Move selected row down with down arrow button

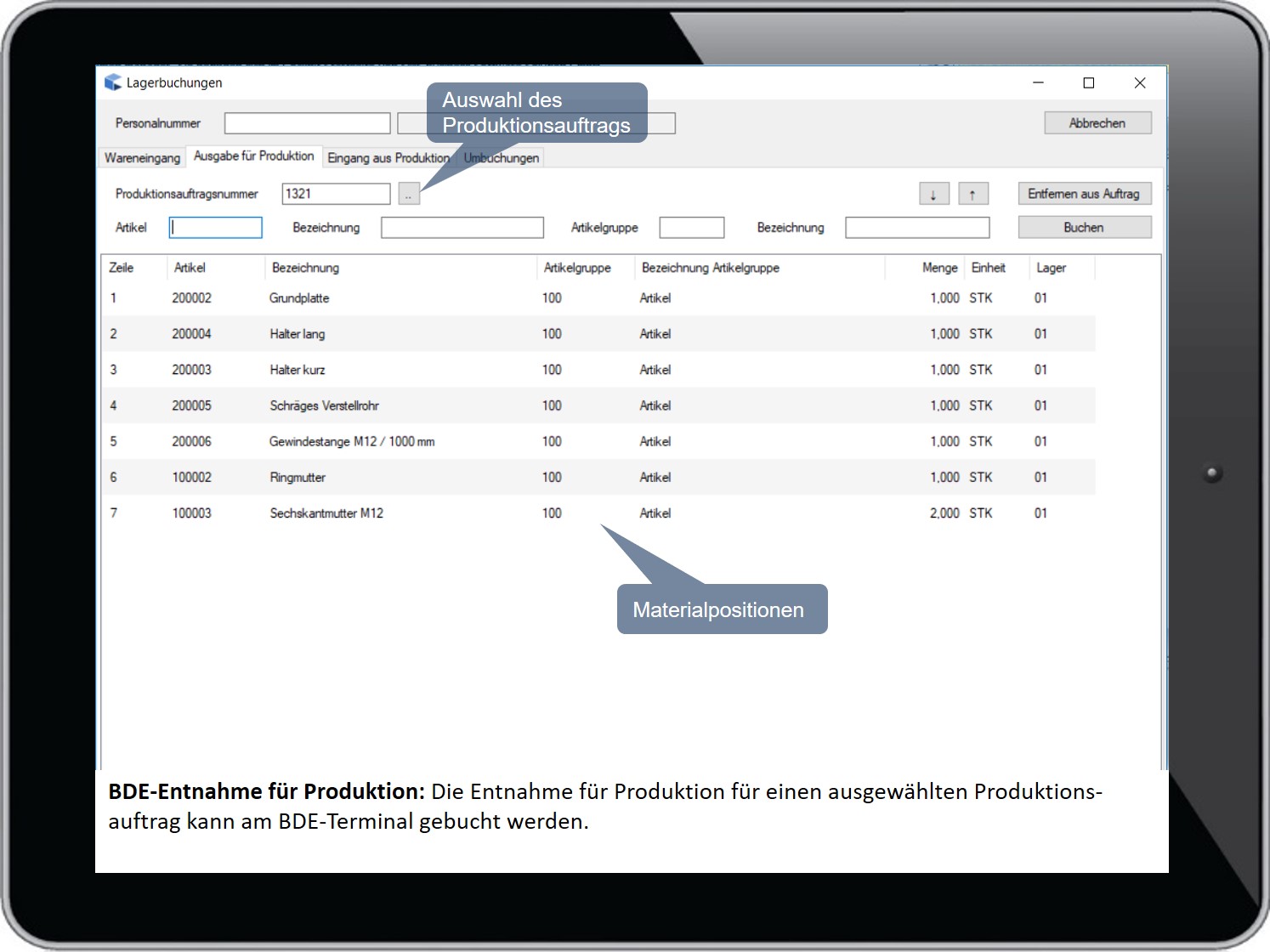pyautogui.click(x=933, y=194)
